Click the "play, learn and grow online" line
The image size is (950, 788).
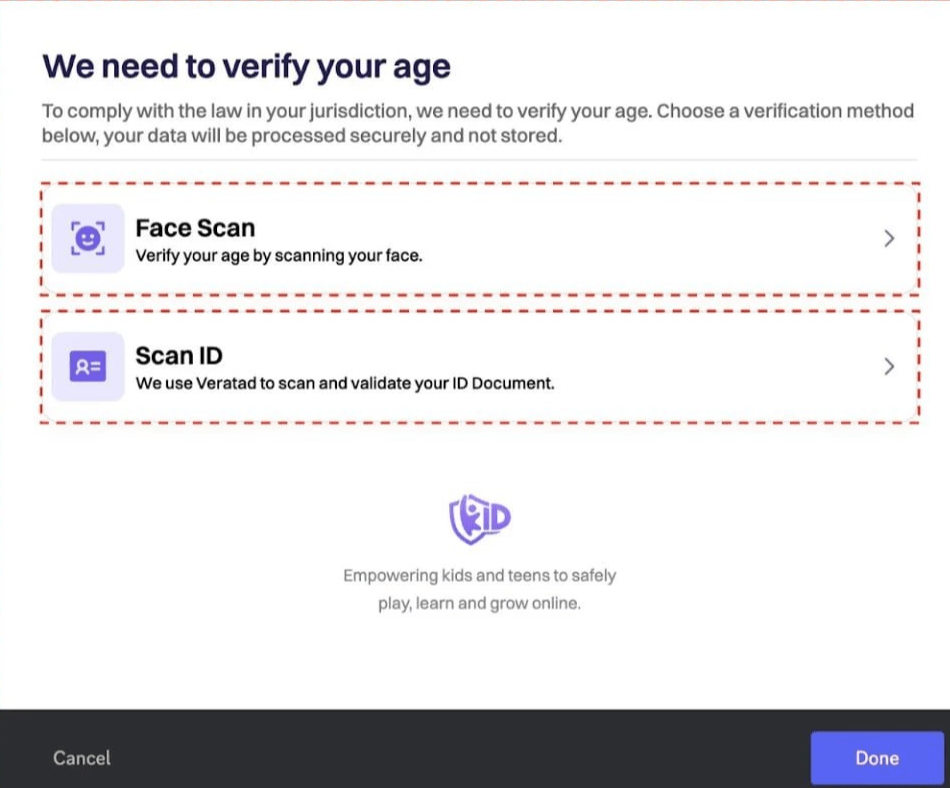click(479, 604)
